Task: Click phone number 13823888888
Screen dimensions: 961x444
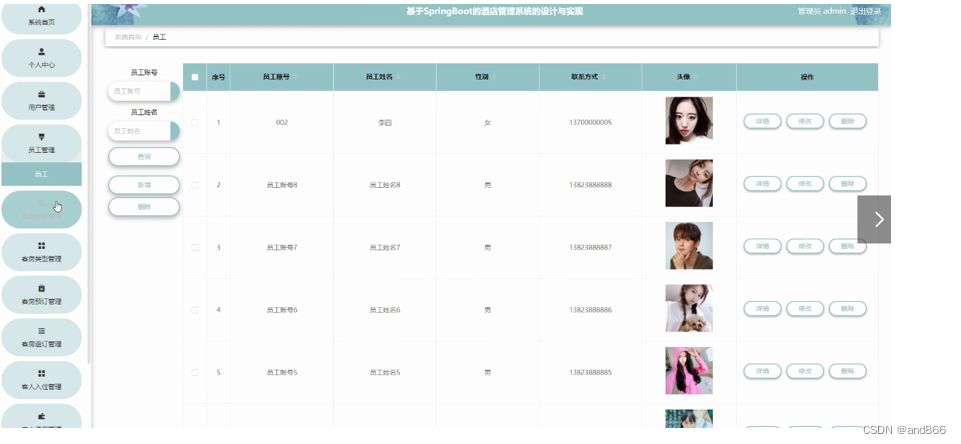Action: 590,185
